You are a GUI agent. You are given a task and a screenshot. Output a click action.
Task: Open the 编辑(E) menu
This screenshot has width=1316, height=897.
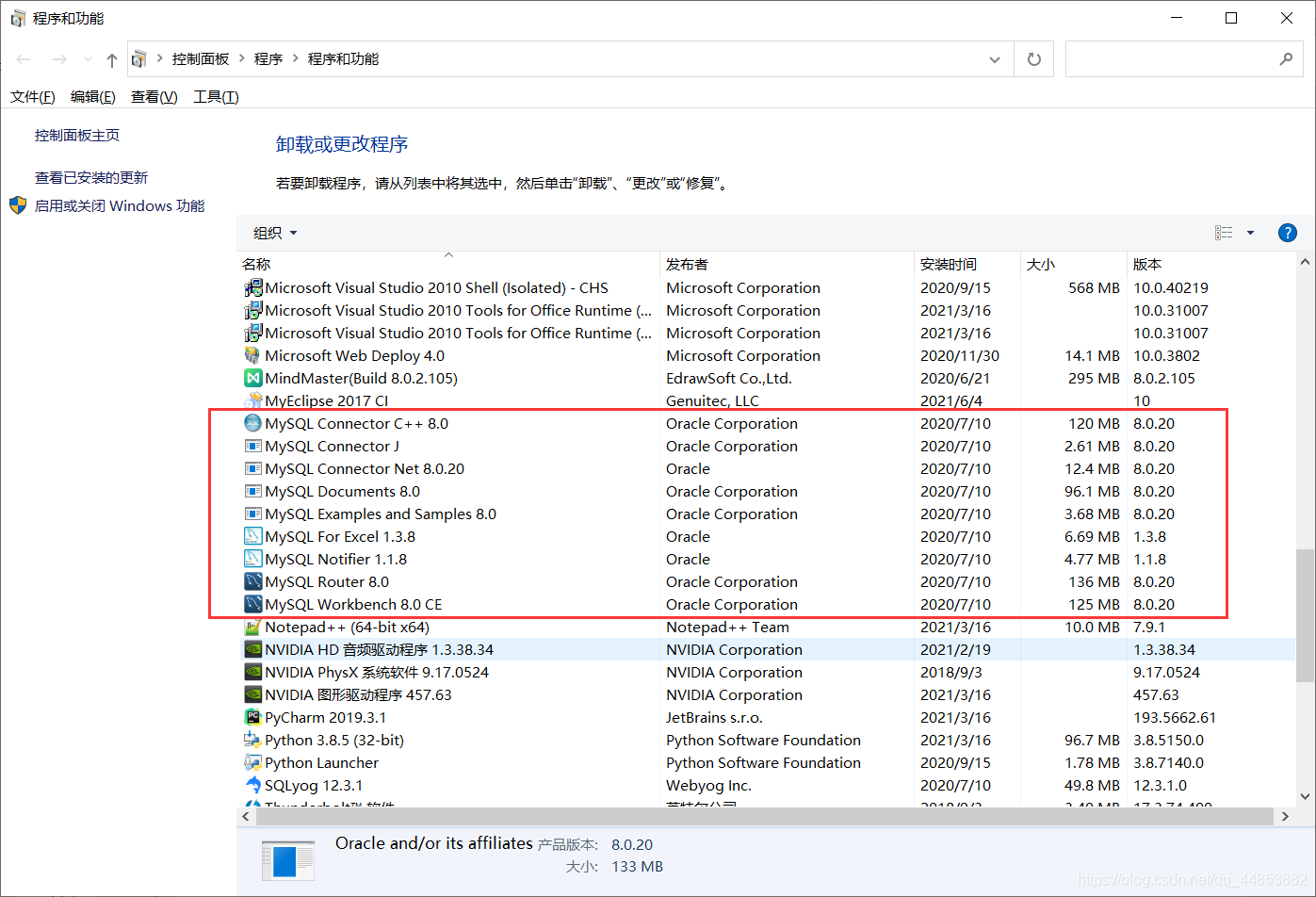pos(93,97)
